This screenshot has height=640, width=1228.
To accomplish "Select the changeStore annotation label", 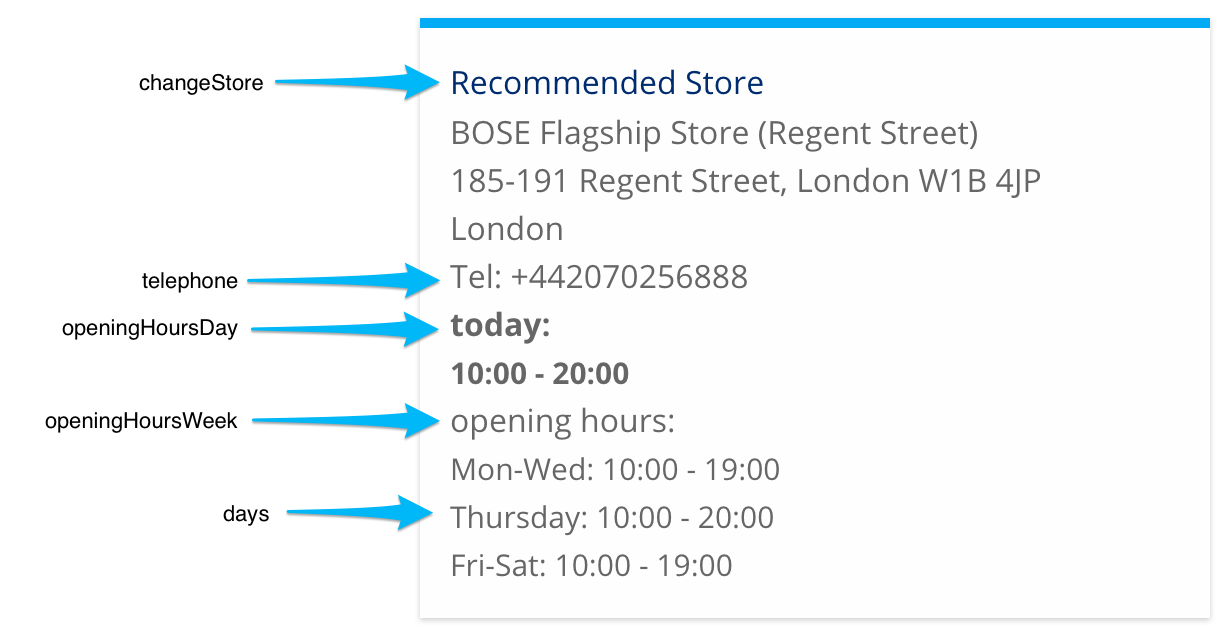I will [201, 84].
